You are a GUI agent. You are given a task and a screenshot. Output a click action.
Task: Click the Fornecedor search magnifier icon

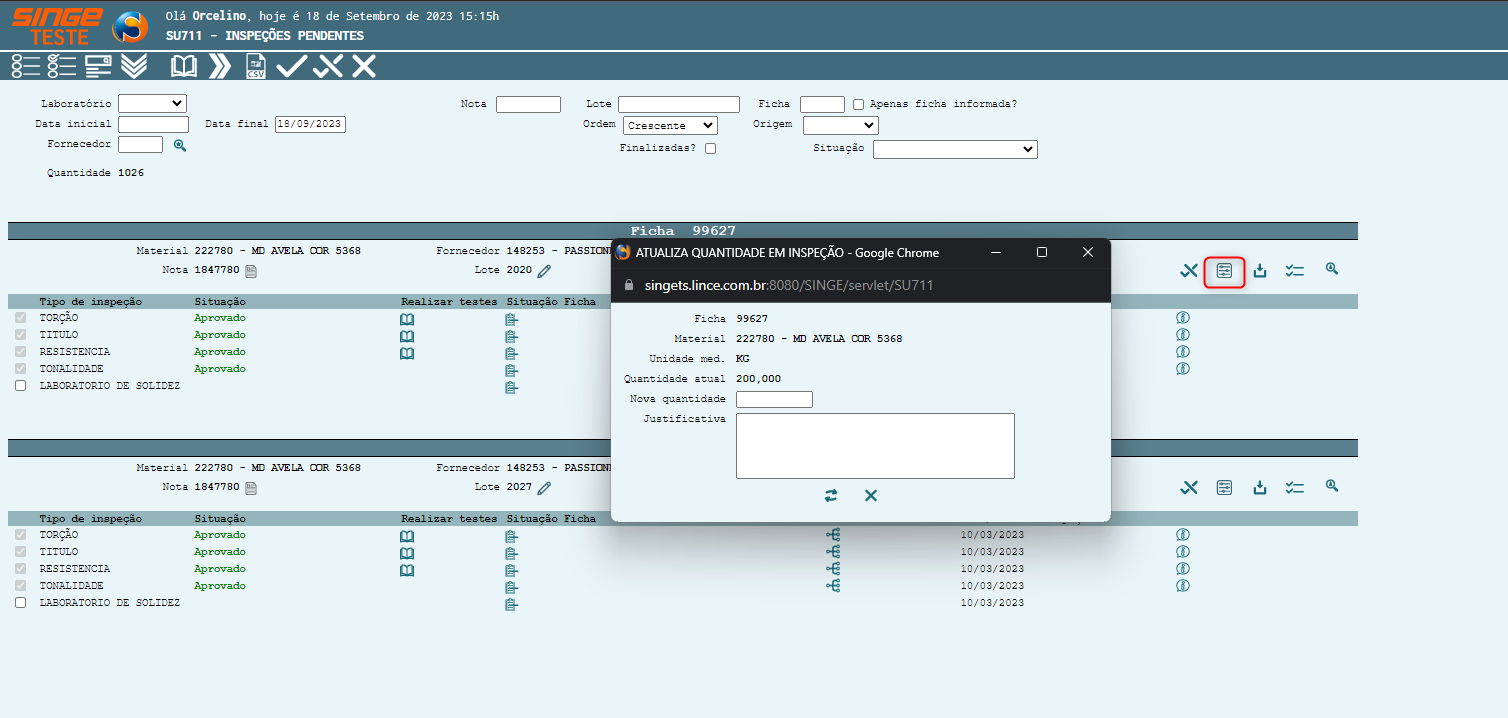180,145
